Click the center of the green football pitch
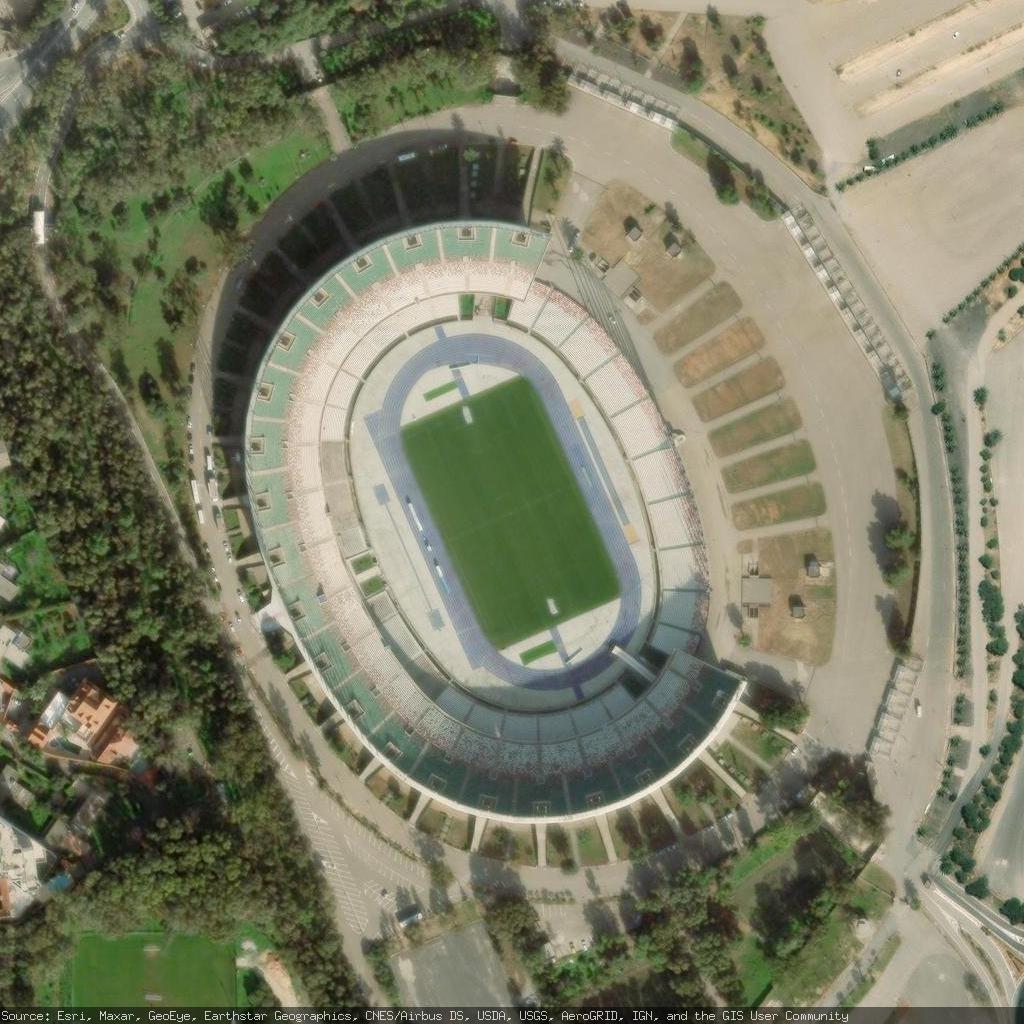1024x1024 pixels. coord(511,511)
